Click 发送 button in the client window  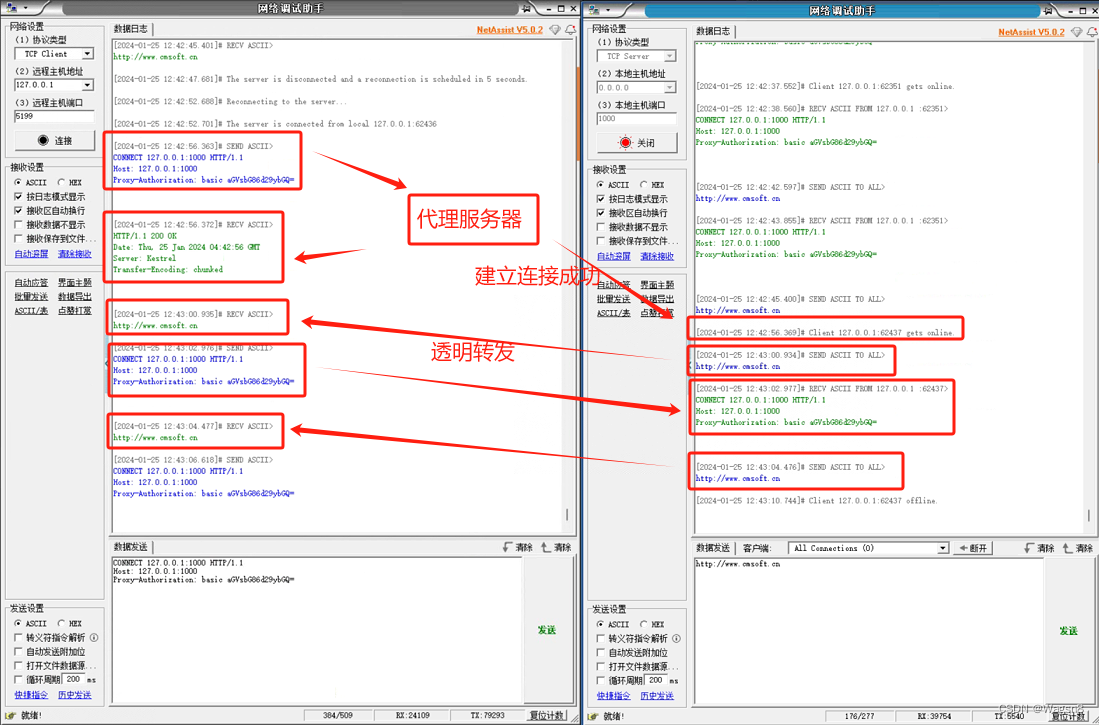[547, 630]
